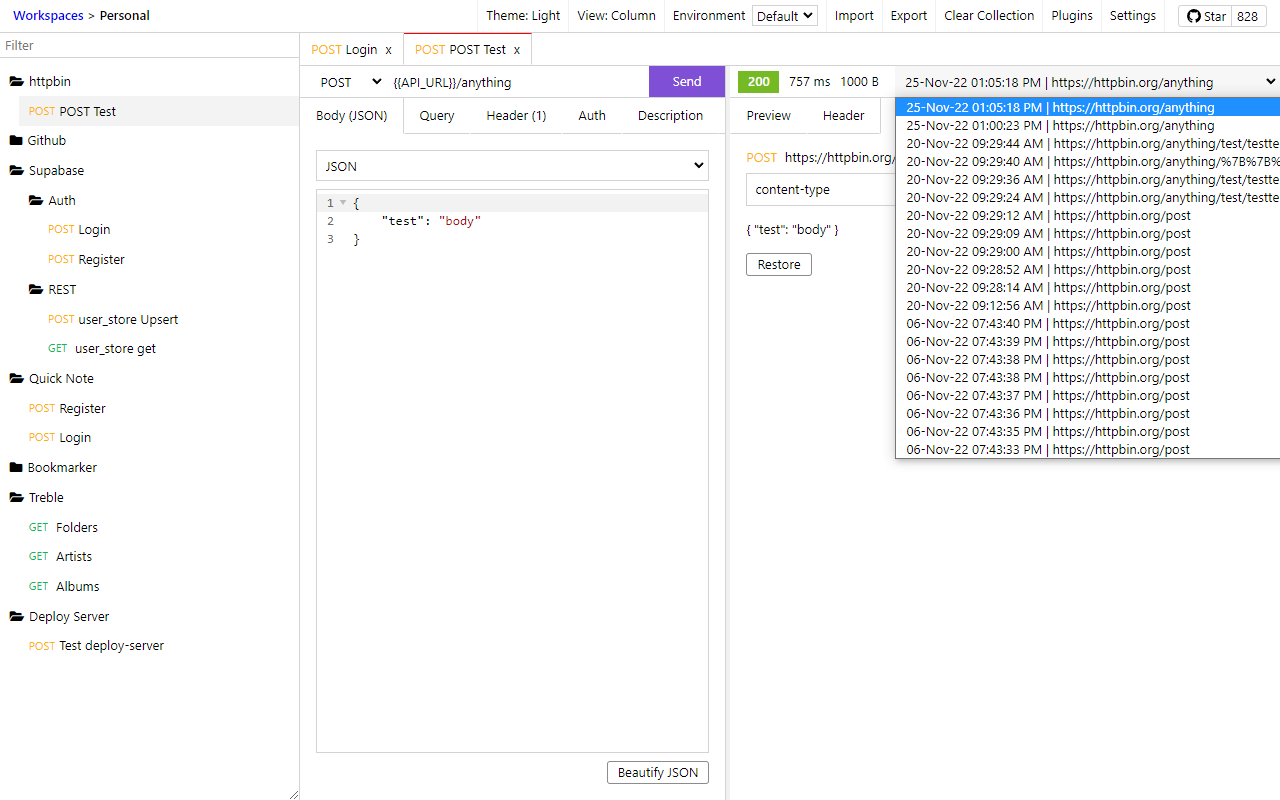This screenshot has height=800, width=1280.
Task: Toggle View: Column layout
Action: (x=616, y=16)
